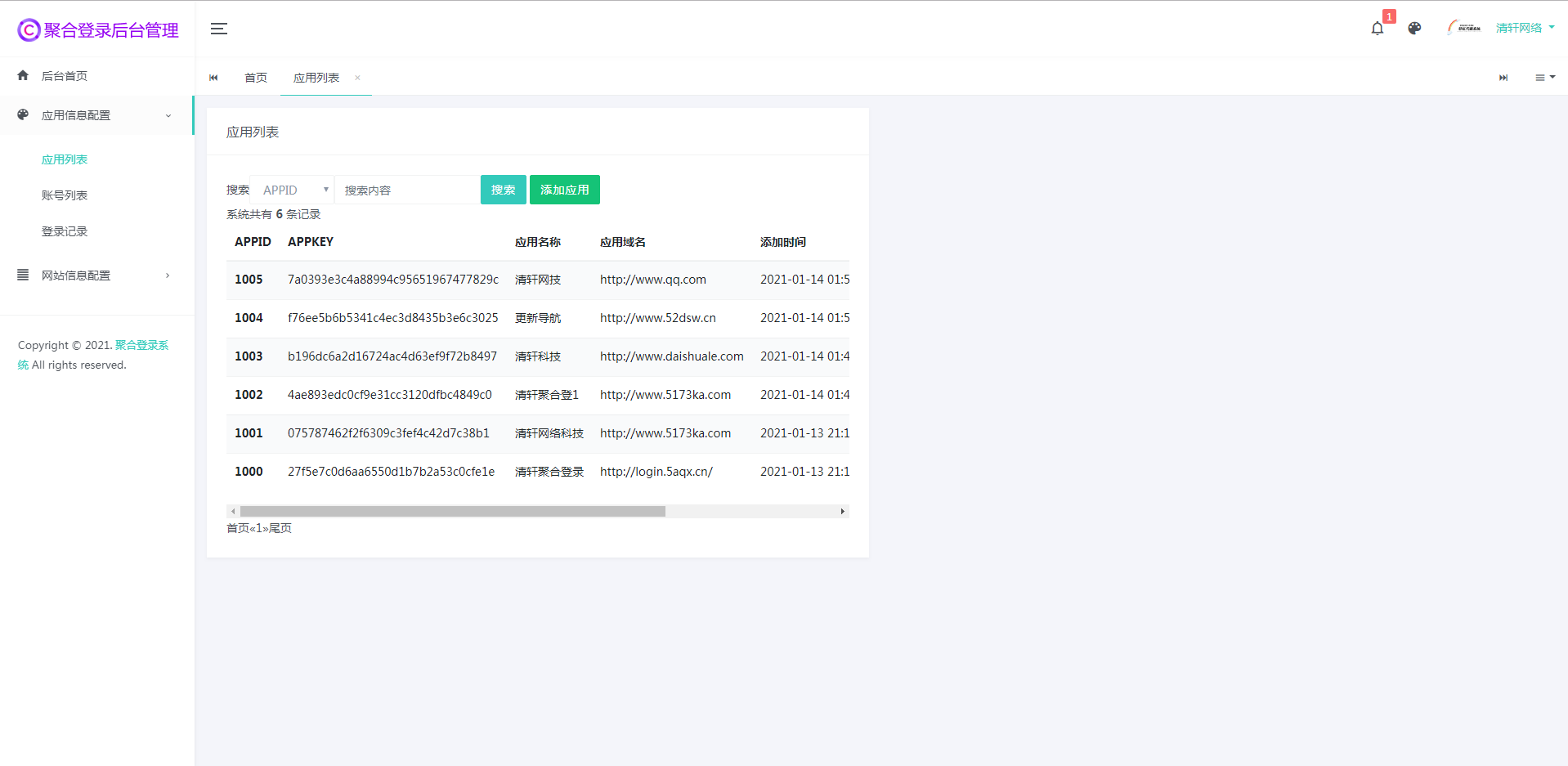This screenshot has height=766, width=1568.
Task: Open 登录记录 in the sidebar
Action: (x=65, y=231)
